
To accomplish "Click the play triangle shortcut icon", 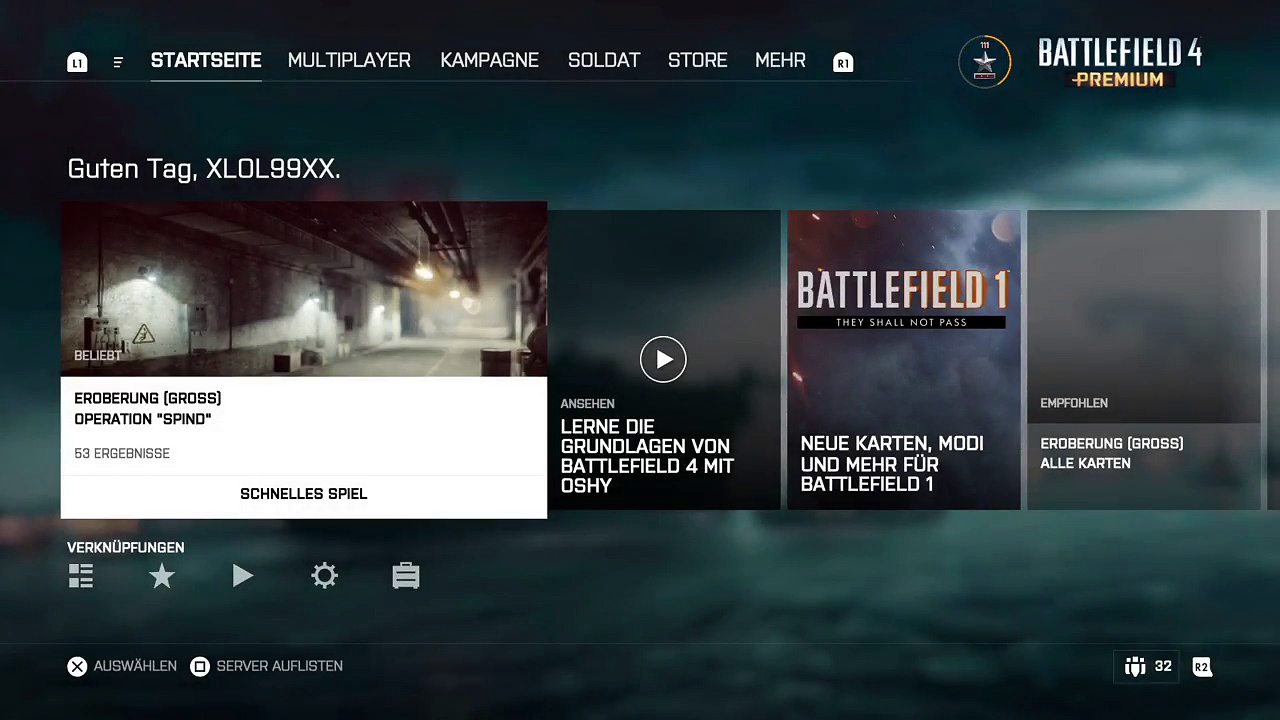I will pyautogui.click(x=243, y=576).
